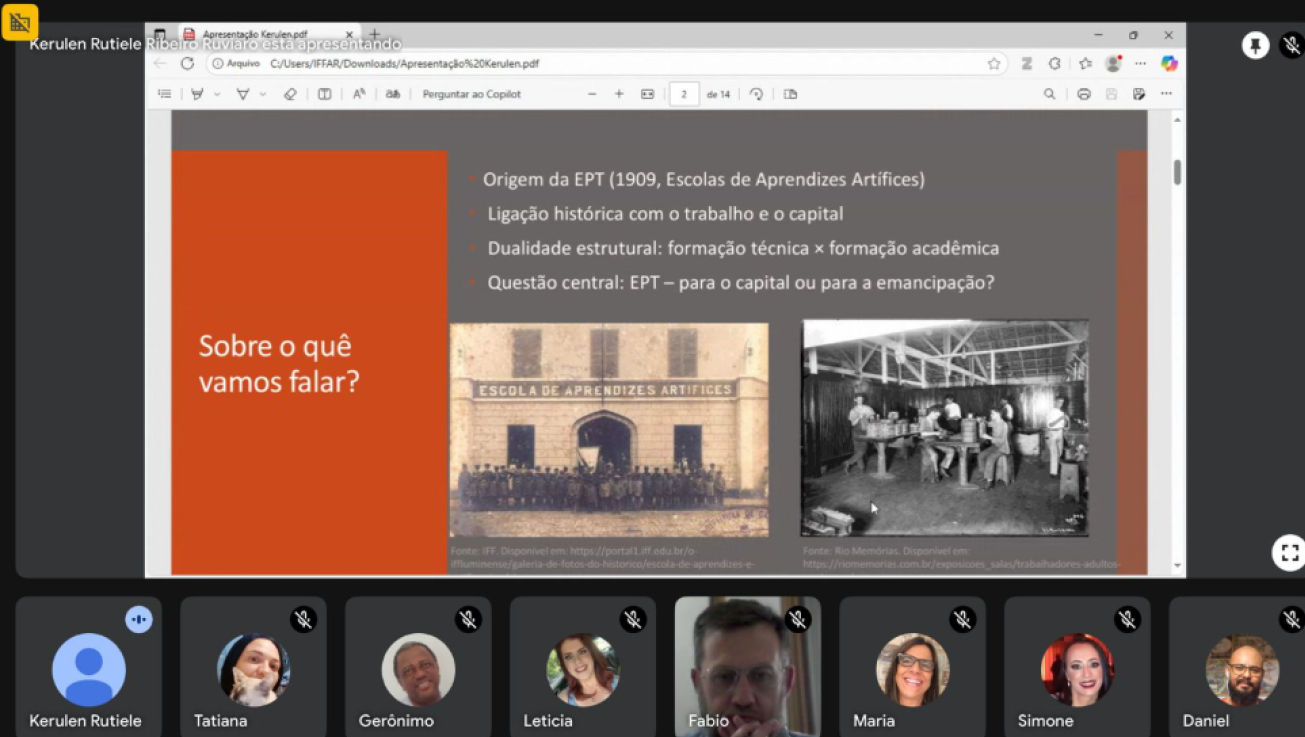The width and height of the screenshot is (1305, 737).
Task: Zoom in with the plus icon
Action: tap(619, 94)
